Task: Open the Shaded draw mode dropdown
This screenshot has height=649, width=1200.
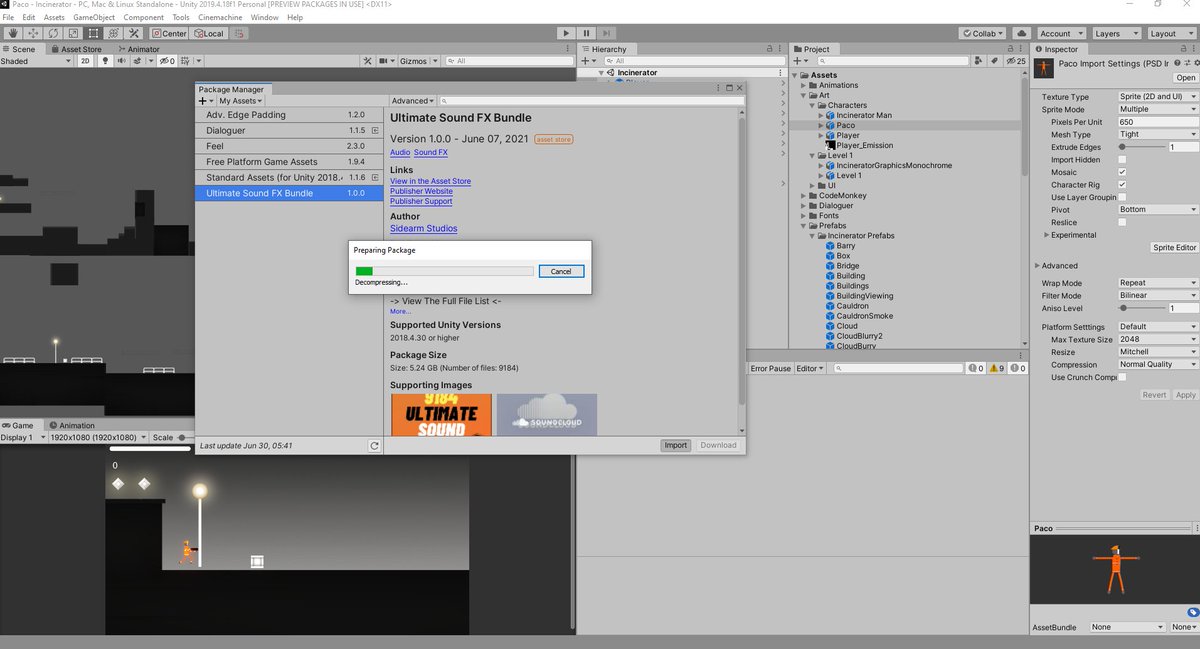Action: click(37, 61)
